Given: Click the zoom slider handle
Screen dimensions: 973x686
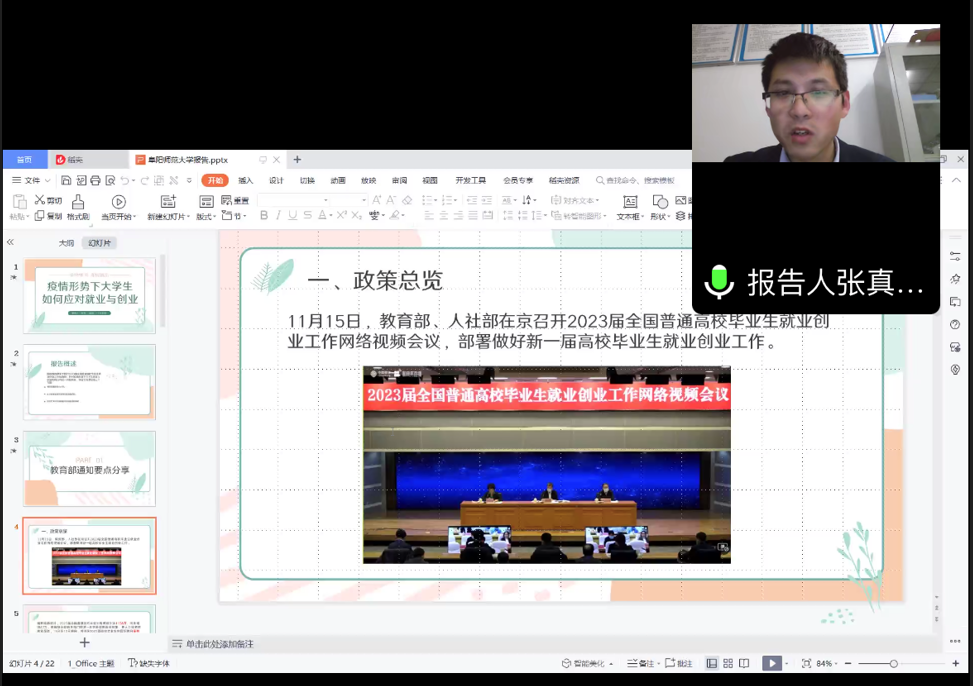Looking at the screenshot, I should pos(893,663).
